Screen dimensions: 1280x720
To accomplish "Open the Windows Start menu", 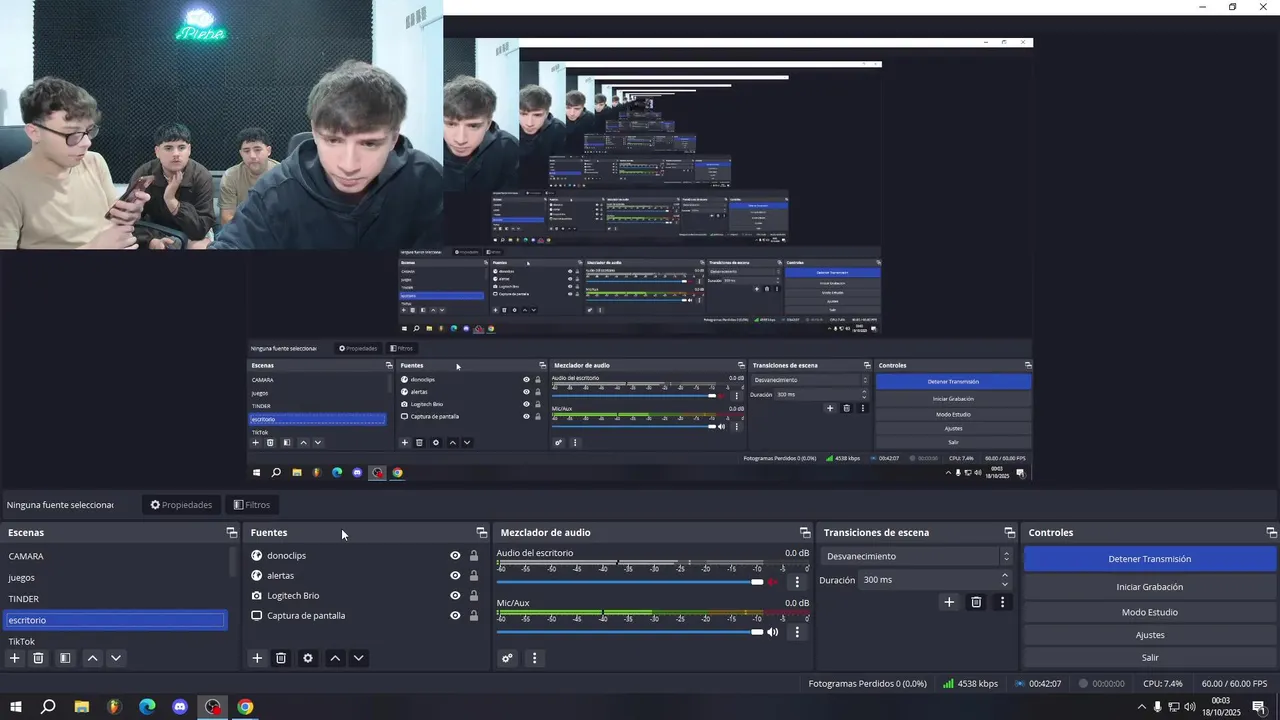I will [x=16, y=707].
